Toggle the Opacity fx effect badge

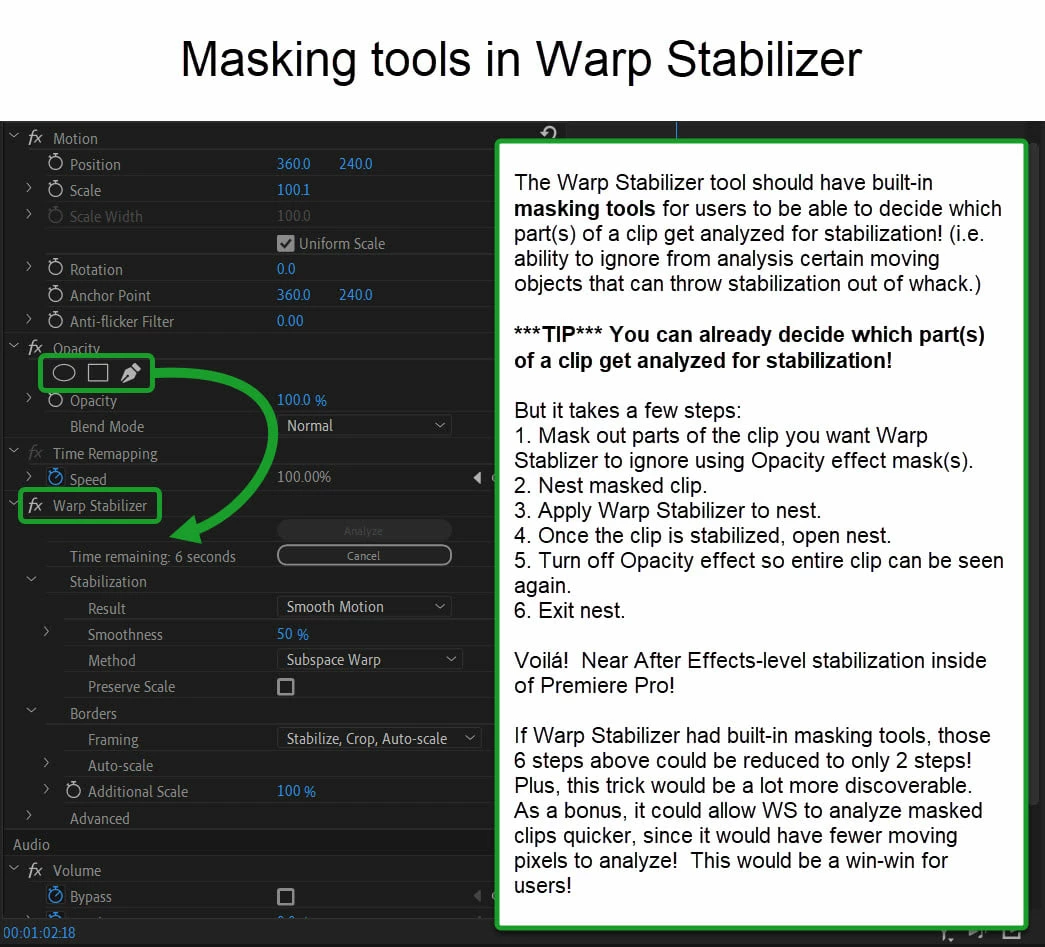(35, 347)
